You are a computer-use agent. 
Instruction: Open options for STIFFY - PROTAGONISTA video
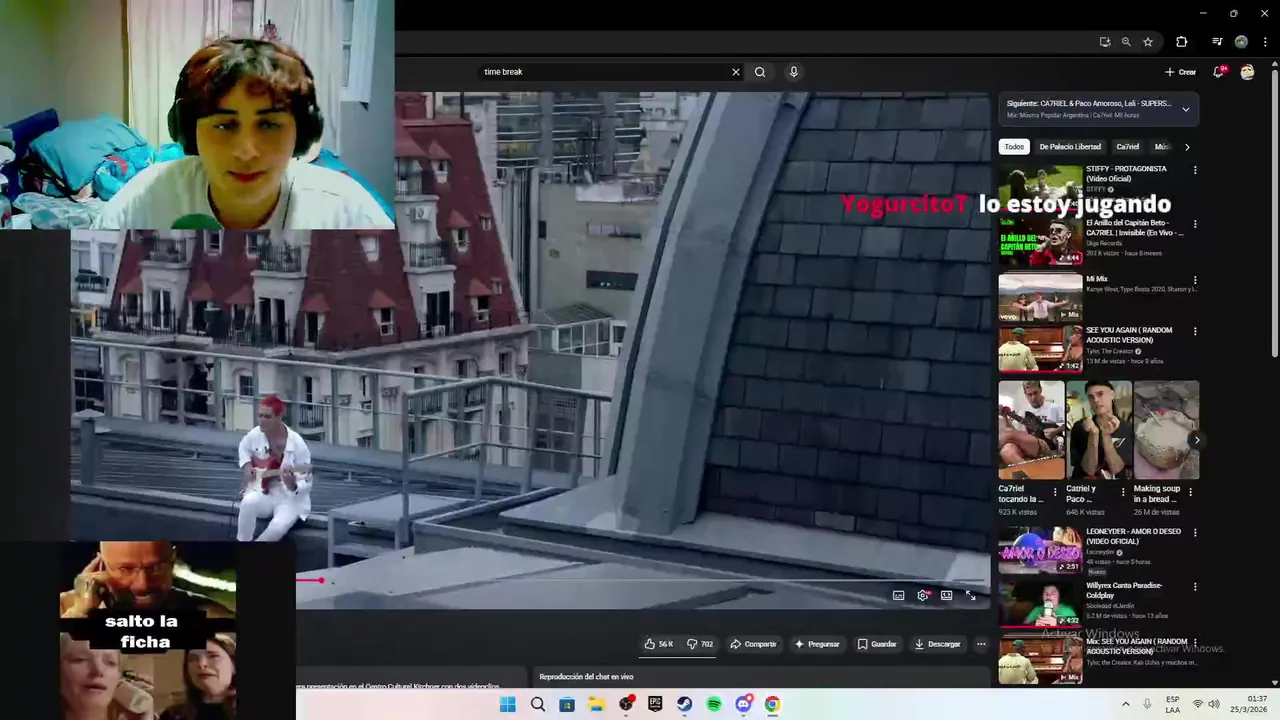tap(1195, 170)
